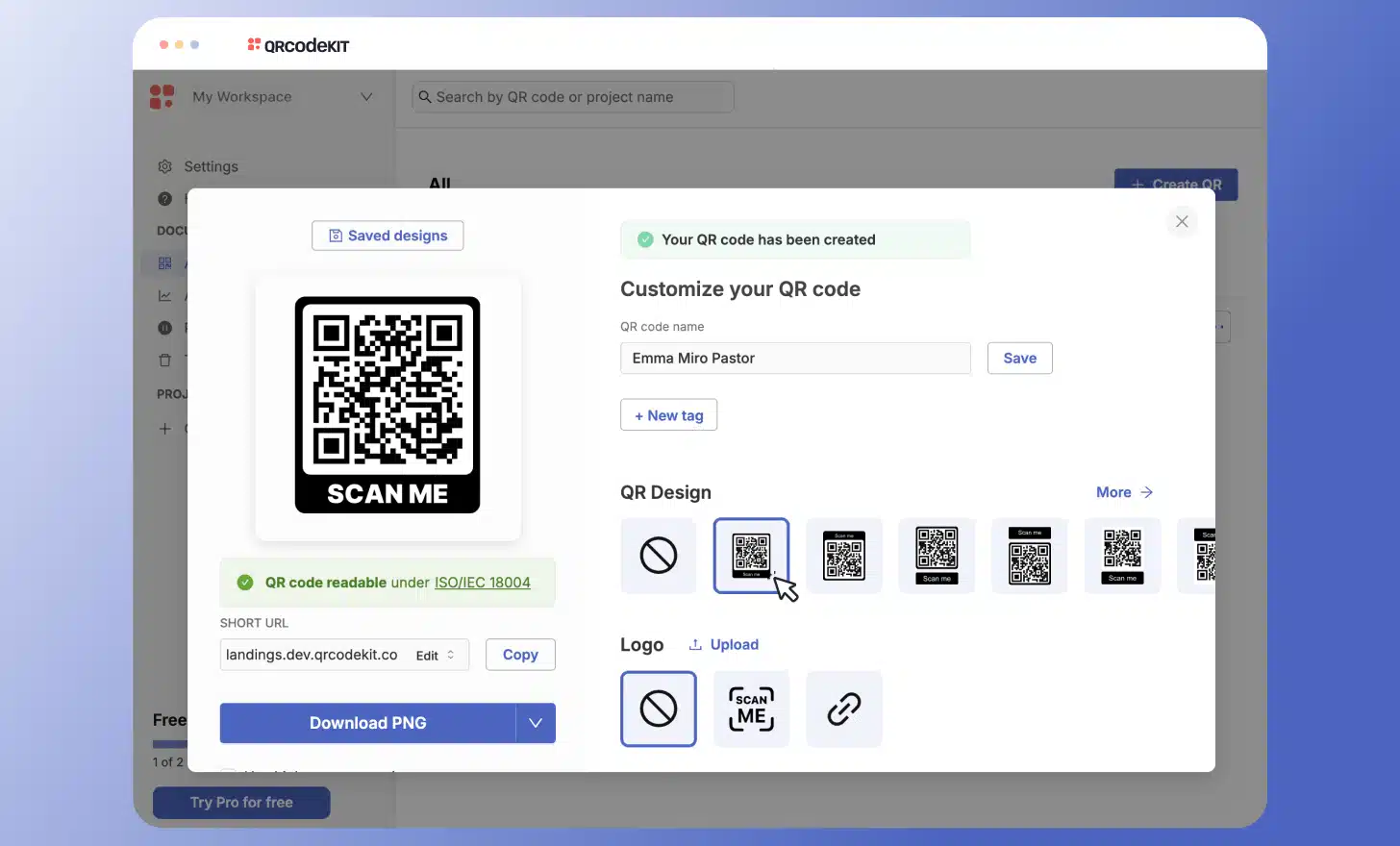
Task: Copy the short URL
Action: [520, 655]
